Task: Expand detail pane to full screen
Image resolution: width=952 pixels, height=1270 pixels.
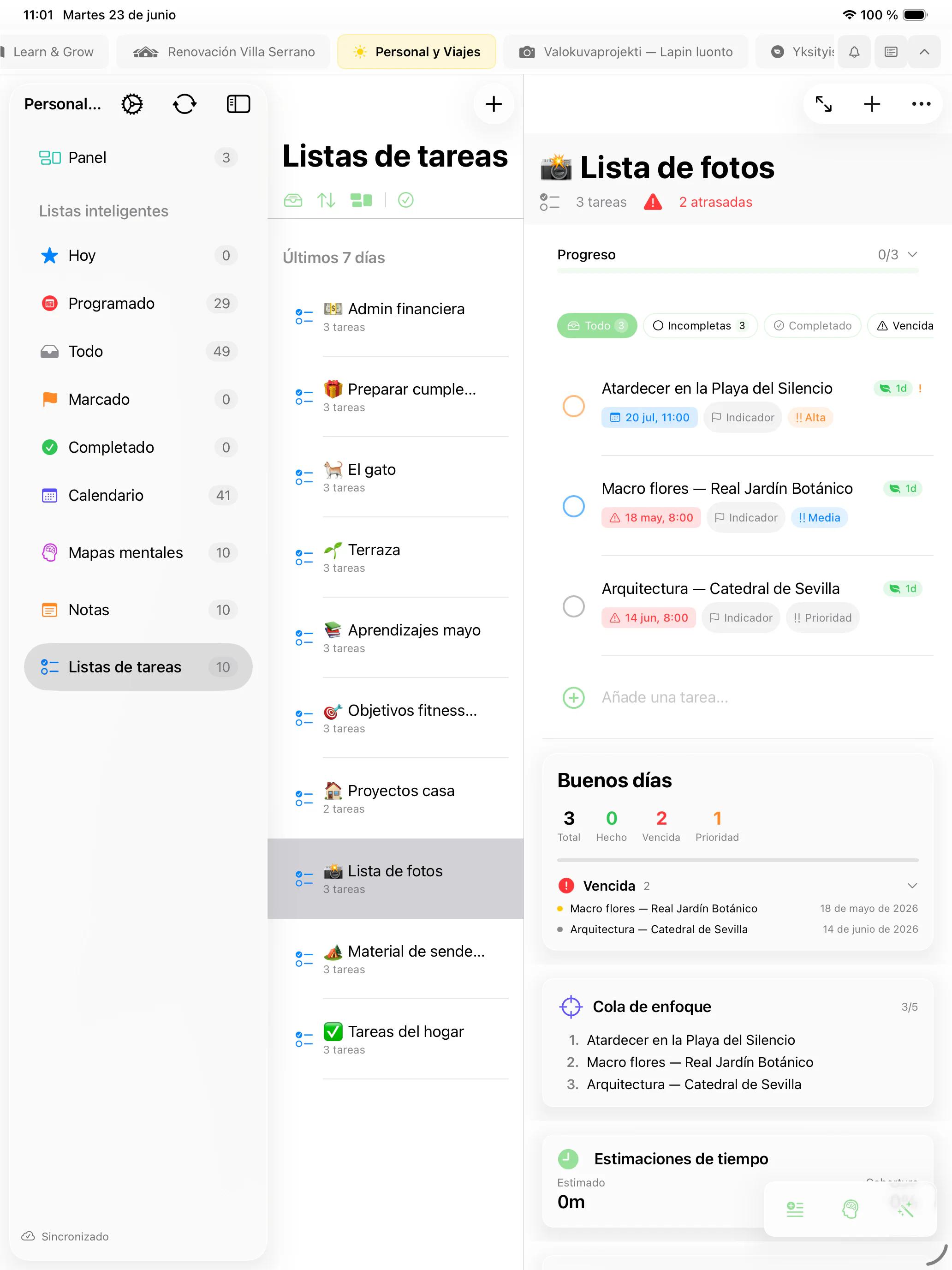Action: pos(823,104)
